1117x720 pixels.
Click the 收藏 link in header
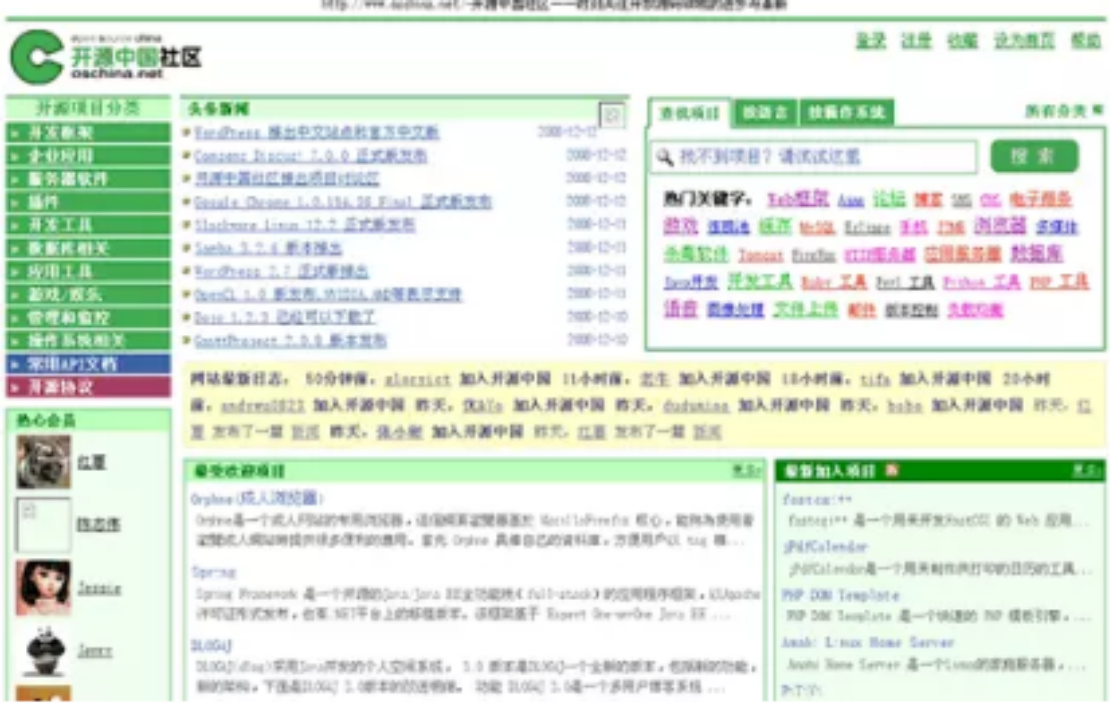[962, 41]
